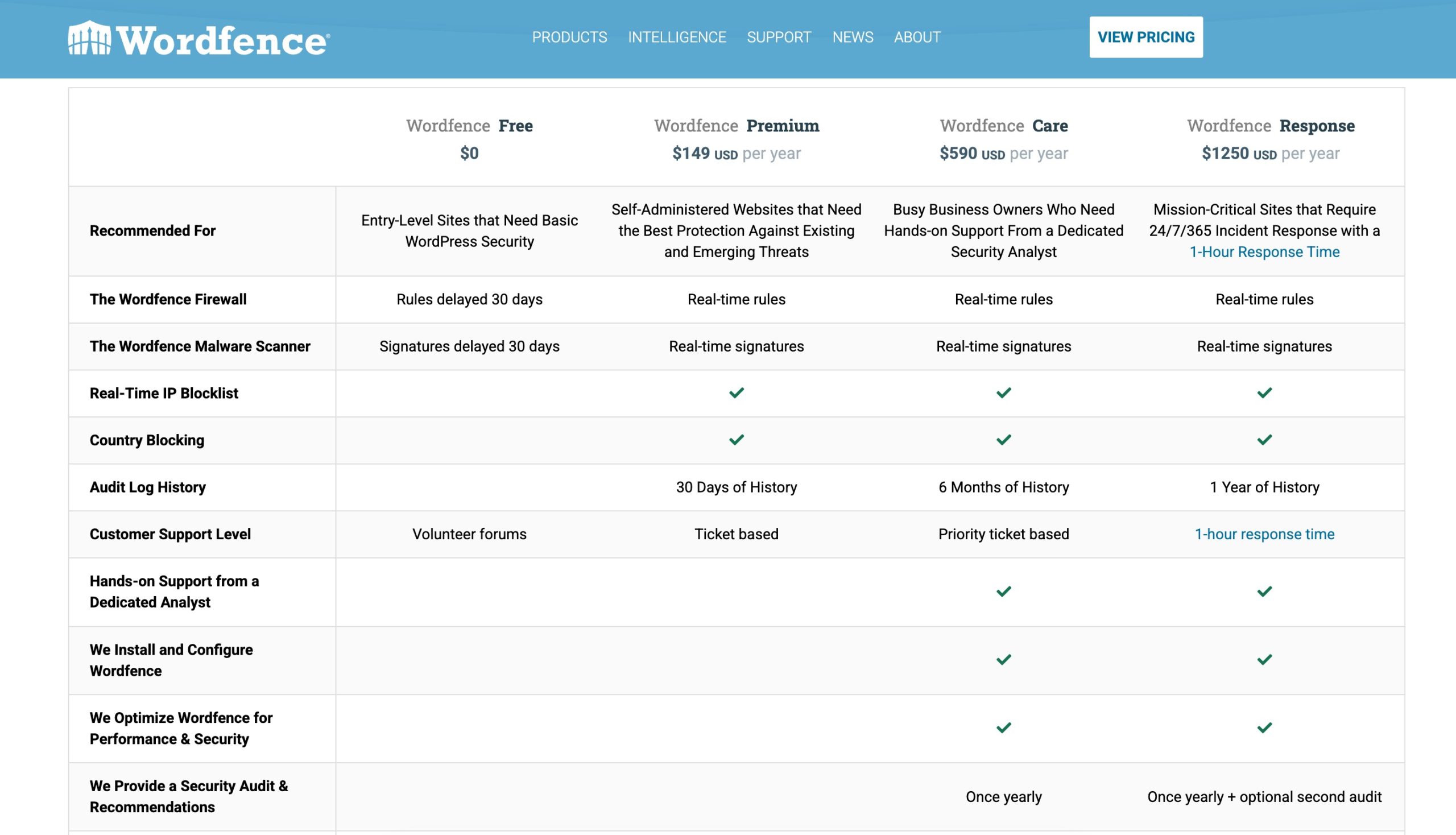Click the $590 USD per year price
1456x835 pixels.
click(1003, 153)
